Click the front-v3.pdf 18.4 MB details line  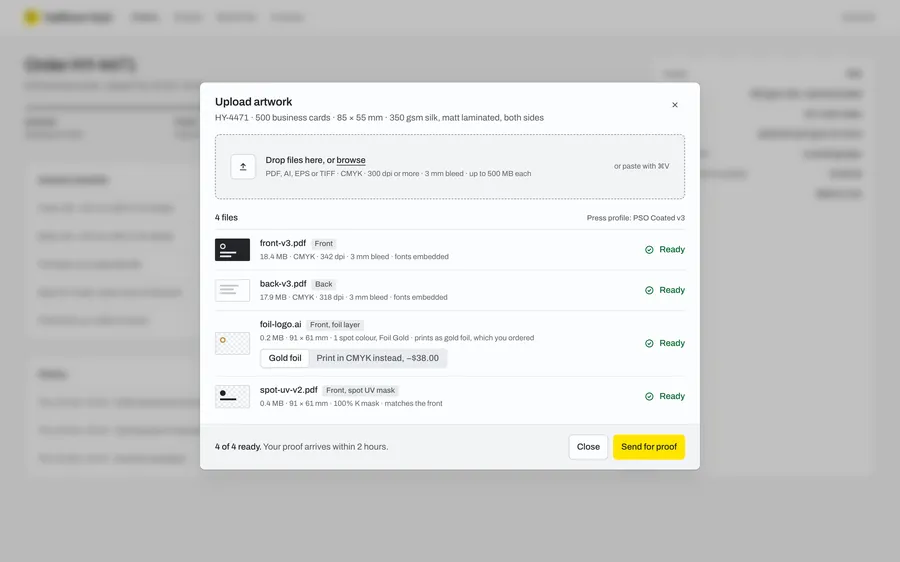coord(354,257)
